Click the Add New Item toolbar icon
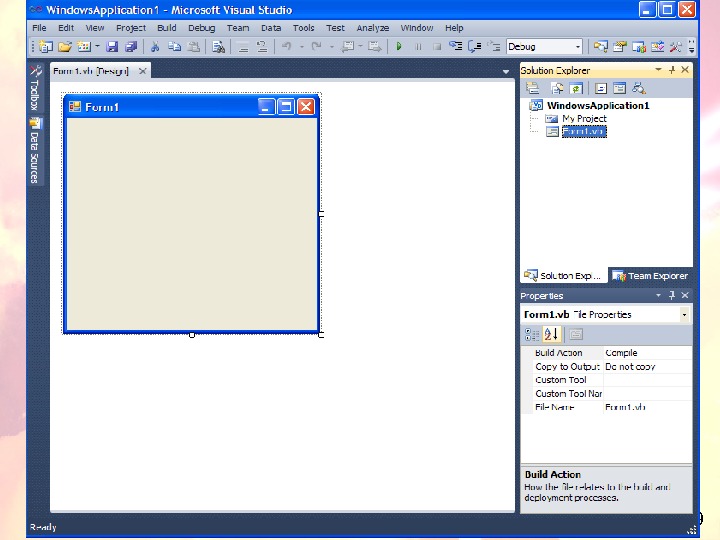The image size is (720, 540). tap(84, 46)
